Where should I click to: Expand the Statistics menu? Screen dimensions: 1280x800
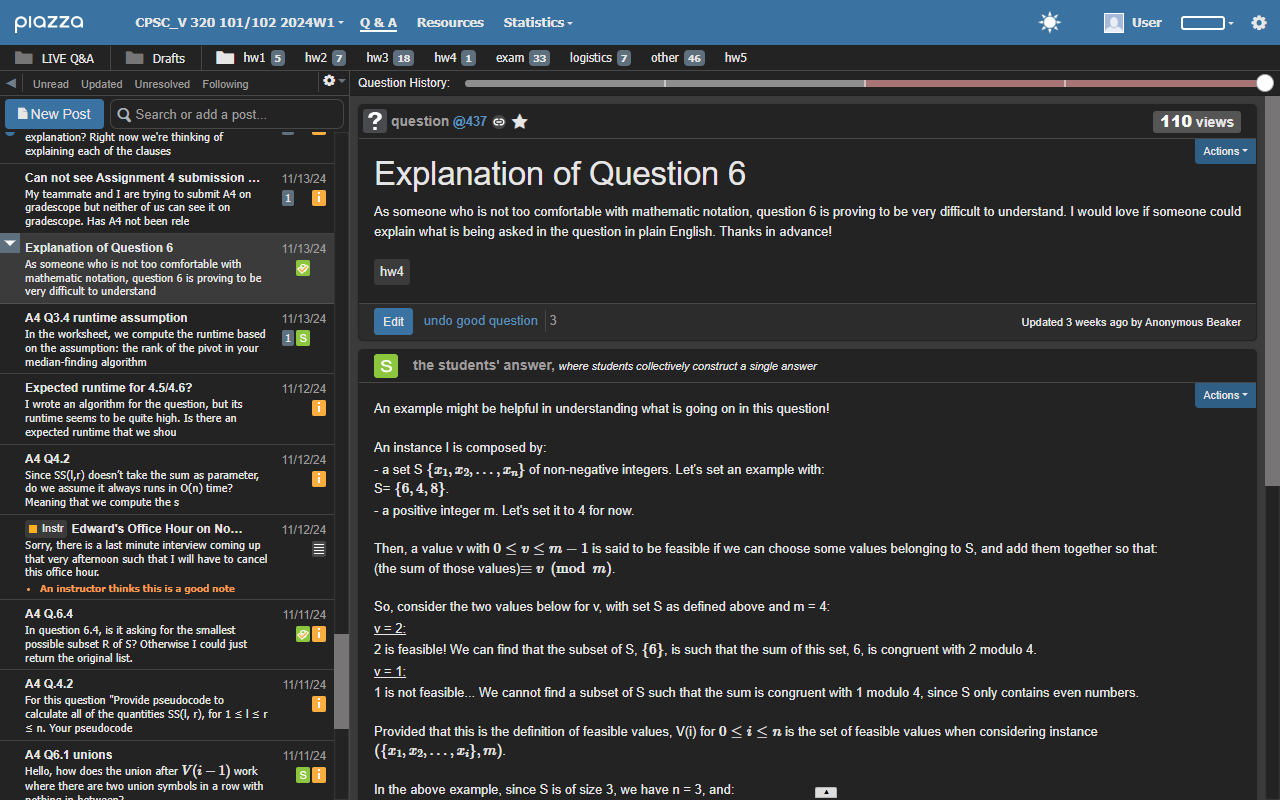coord(538,22)
